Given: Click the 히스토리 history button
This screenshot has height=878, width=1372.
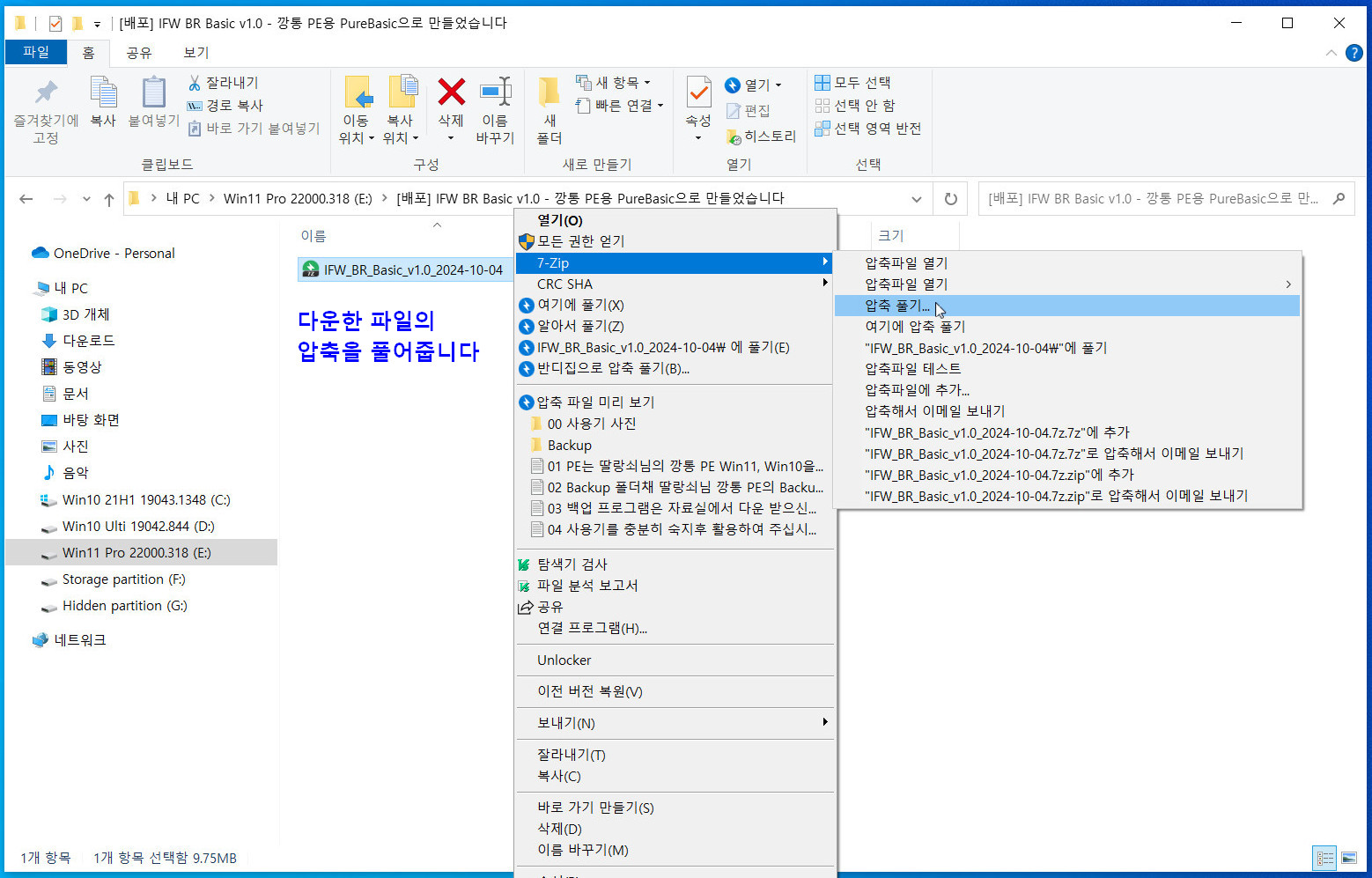Looking at the screenshot, I should tap(762, 136).
